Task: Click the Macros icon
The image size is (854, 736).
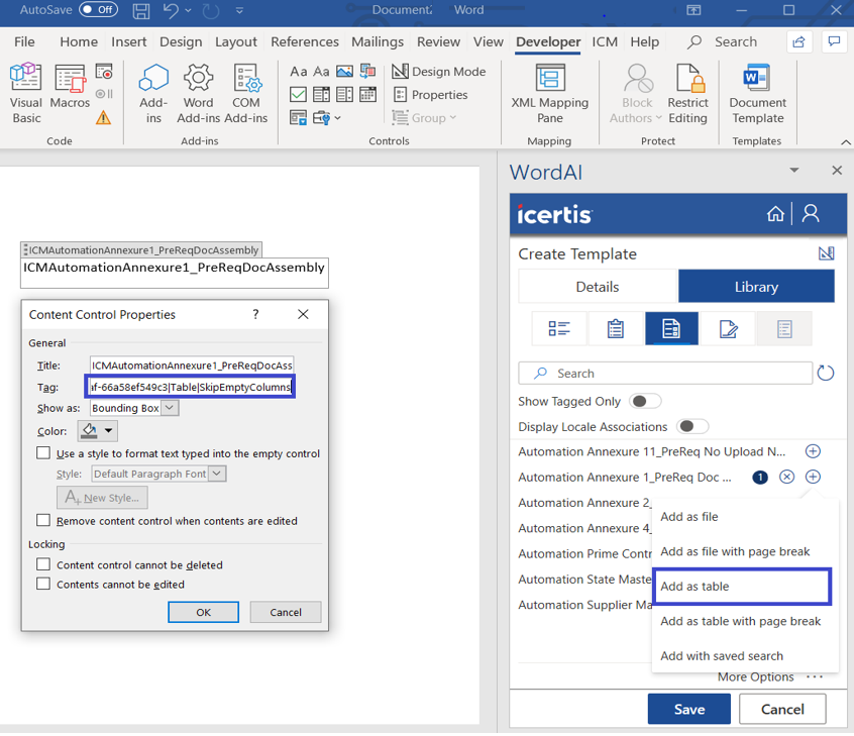Action: point(70,94)
